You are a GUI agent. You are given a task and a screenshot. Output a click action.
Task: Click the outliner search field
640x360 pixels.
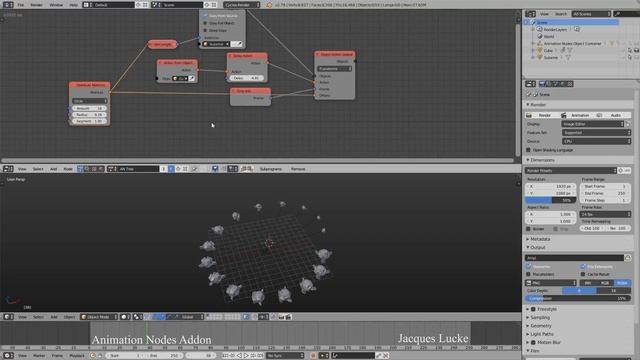pyautogui.click(x=627, y=14)
